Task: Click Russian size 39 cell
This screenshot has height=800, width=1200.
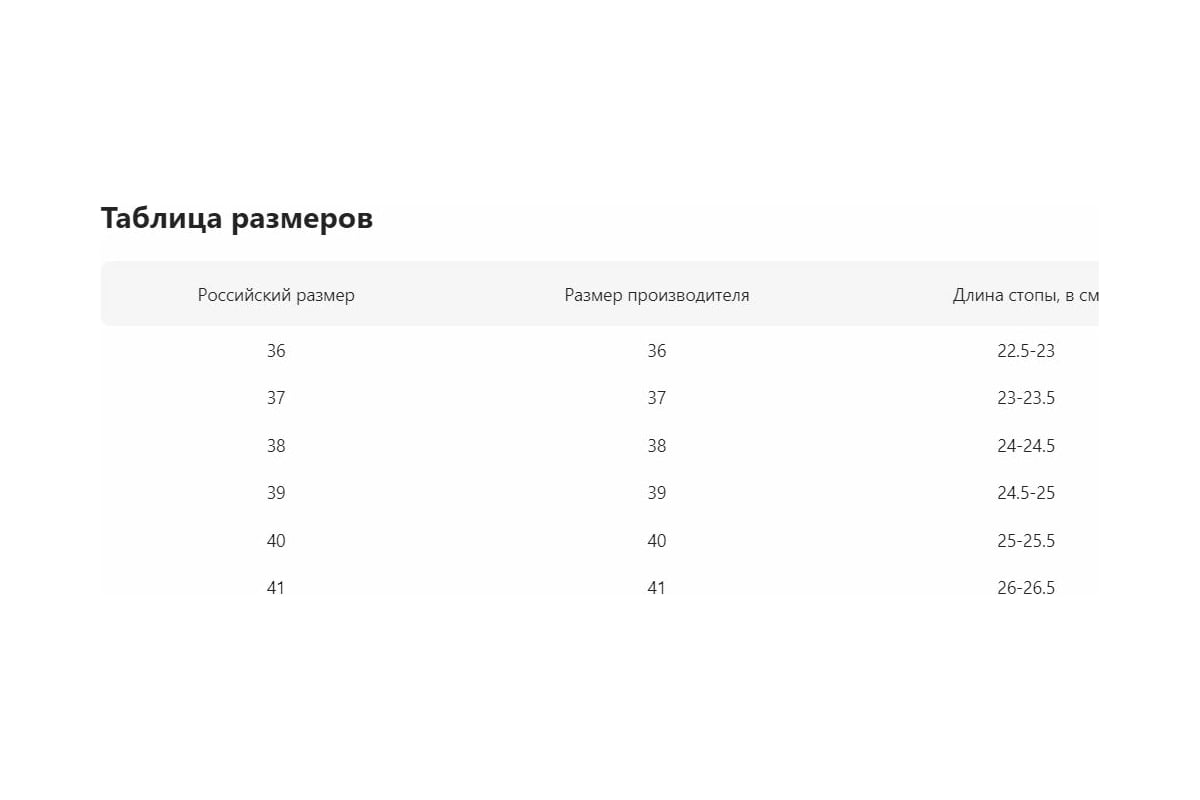Action: point(276,493)
